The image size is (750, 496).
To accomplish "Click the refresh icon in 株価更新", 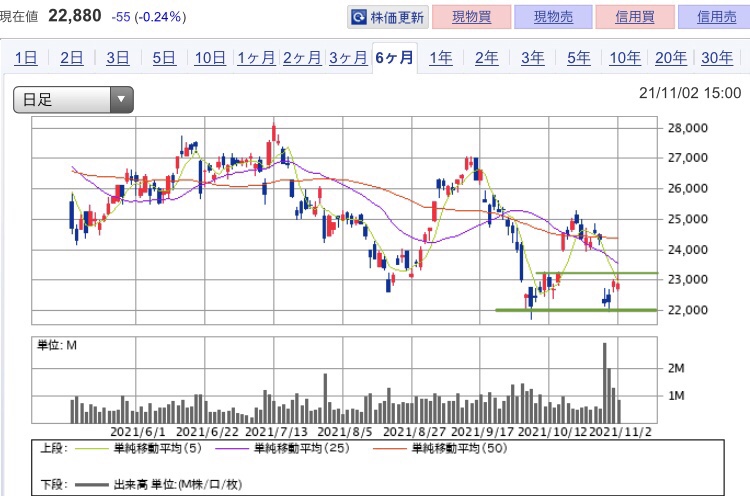I will tap(358, 18).
